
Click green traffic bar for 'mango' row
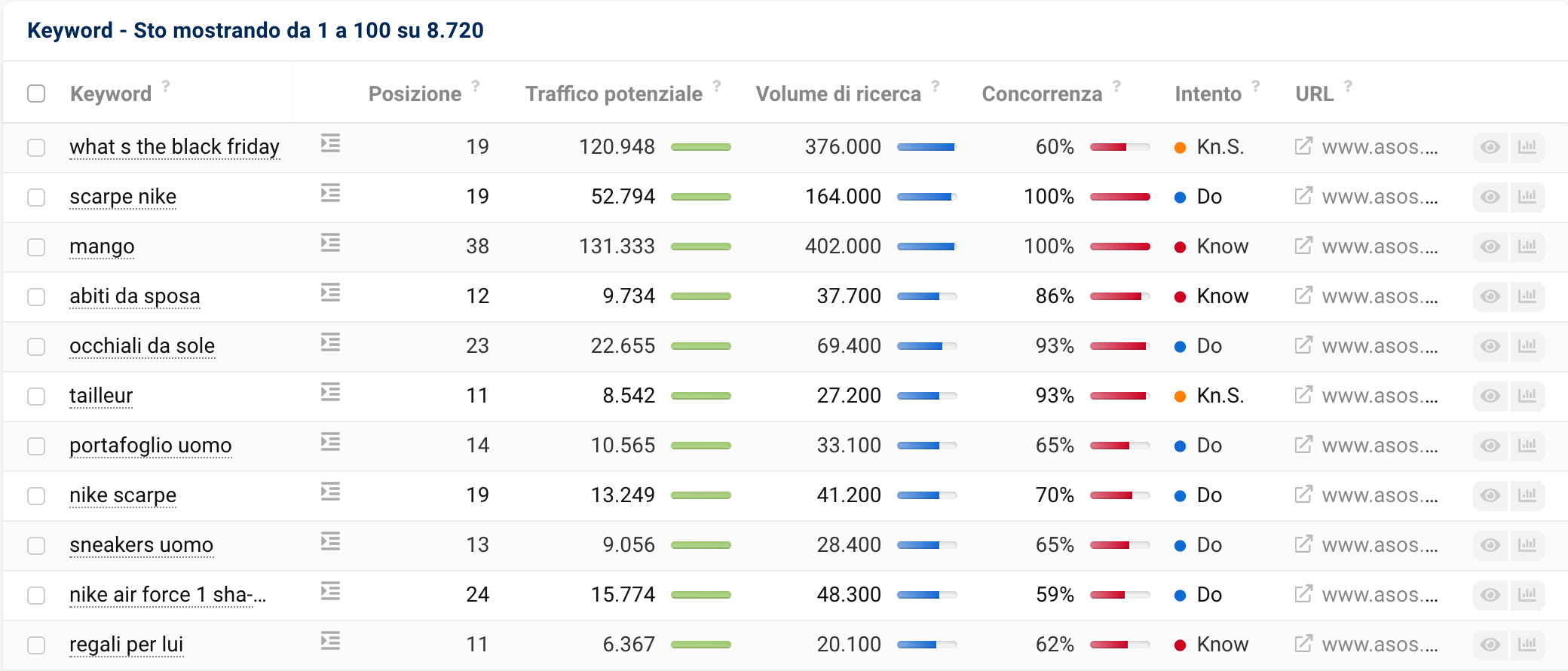click(701, 247)
